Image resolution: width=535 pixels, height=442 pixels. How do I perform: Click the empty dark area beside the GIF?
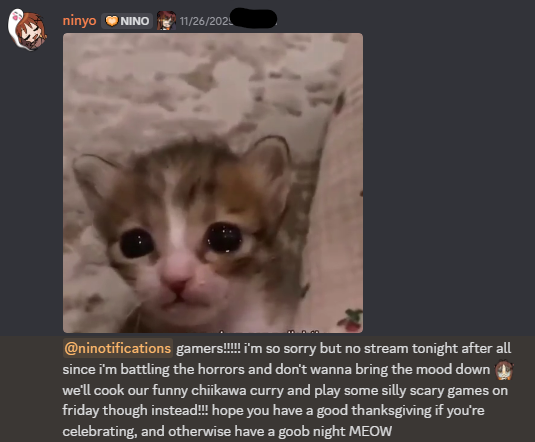point(447,183)
